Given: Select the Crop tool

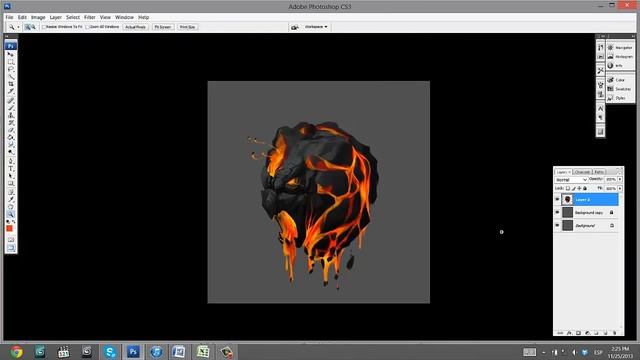Looking at the screenshot, I should (x=11, y=84).
